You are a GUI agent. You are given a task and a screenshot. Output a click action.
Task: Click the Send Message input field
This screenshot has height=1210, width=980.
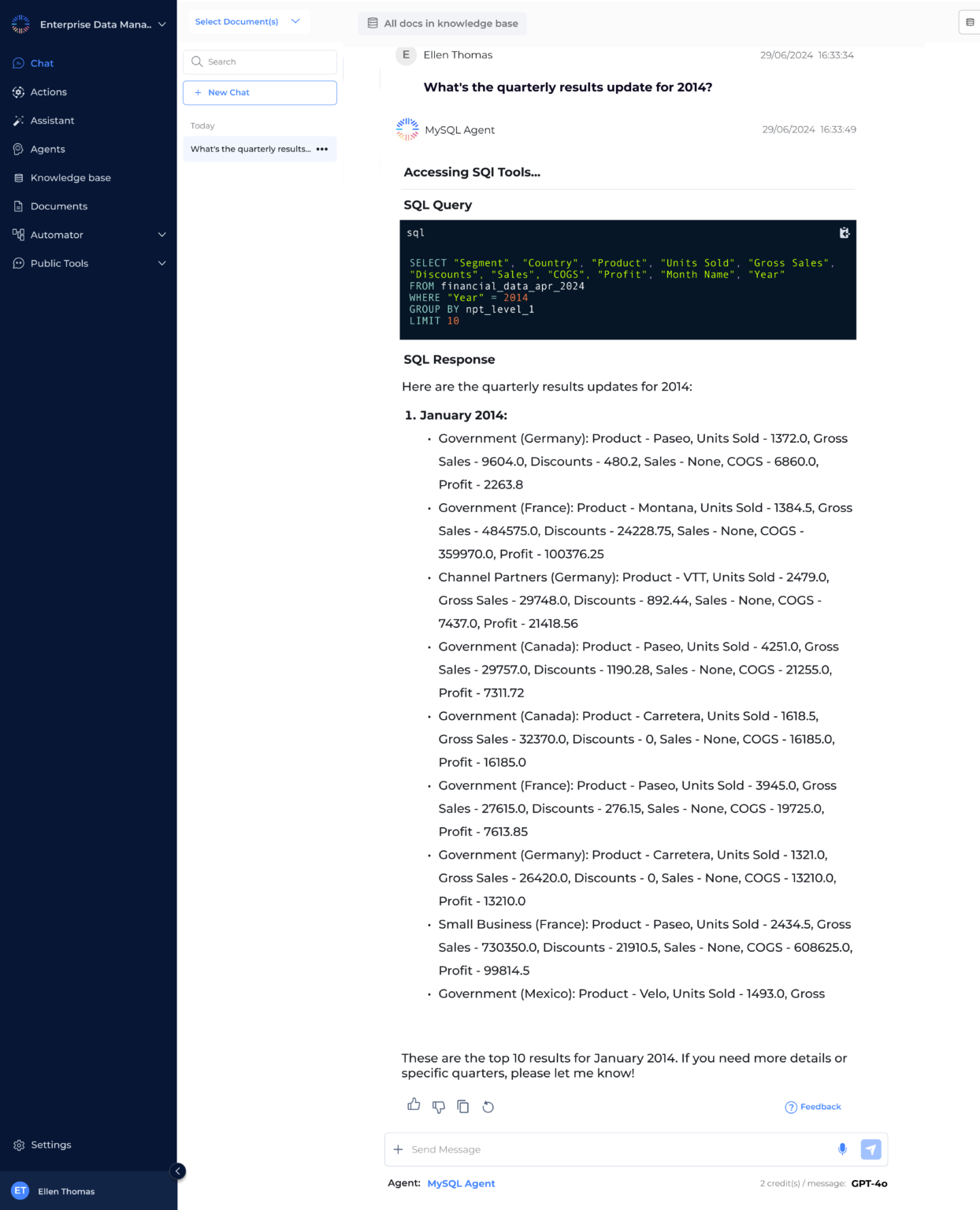pos(614,1149)
